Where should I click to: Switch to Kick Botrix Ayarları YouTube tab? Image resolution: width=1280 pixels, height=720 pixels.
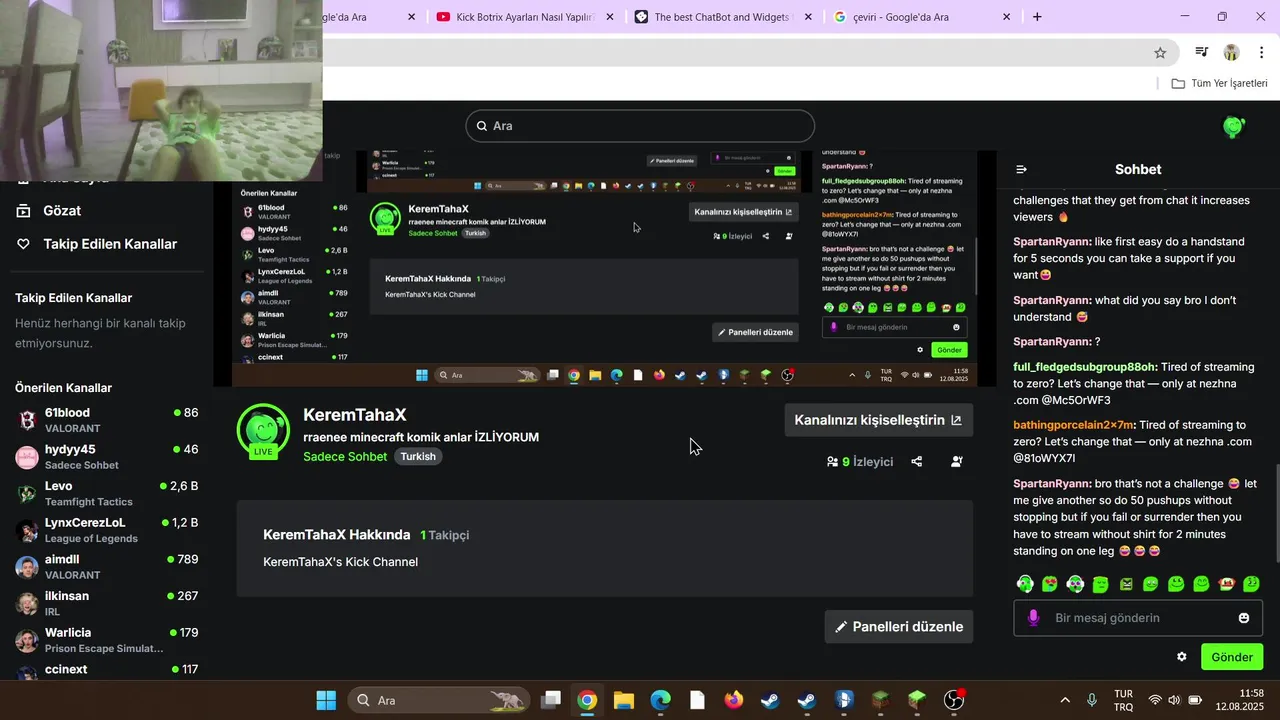[x=525, y=17]
